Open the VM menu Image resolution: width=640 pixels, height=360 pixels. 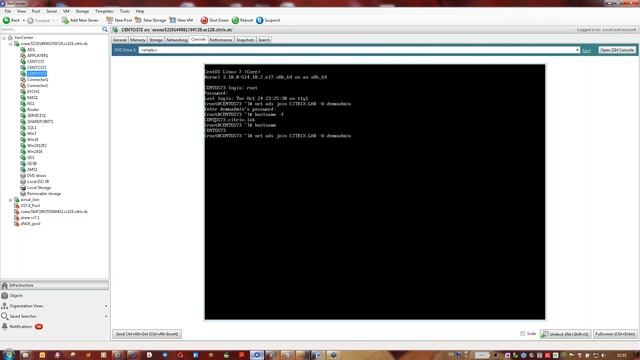(x=66, y=11)
